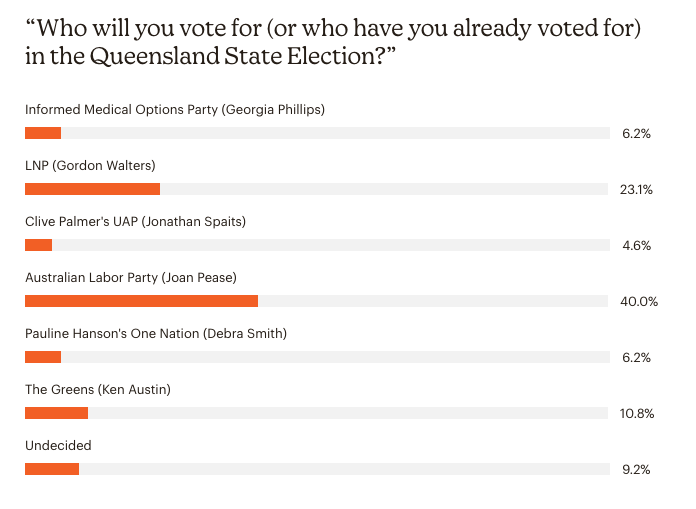The height and width of the screenshot is (509, 696).
Task: Click the orange UAP result bar
Action: tap(39, 245)
